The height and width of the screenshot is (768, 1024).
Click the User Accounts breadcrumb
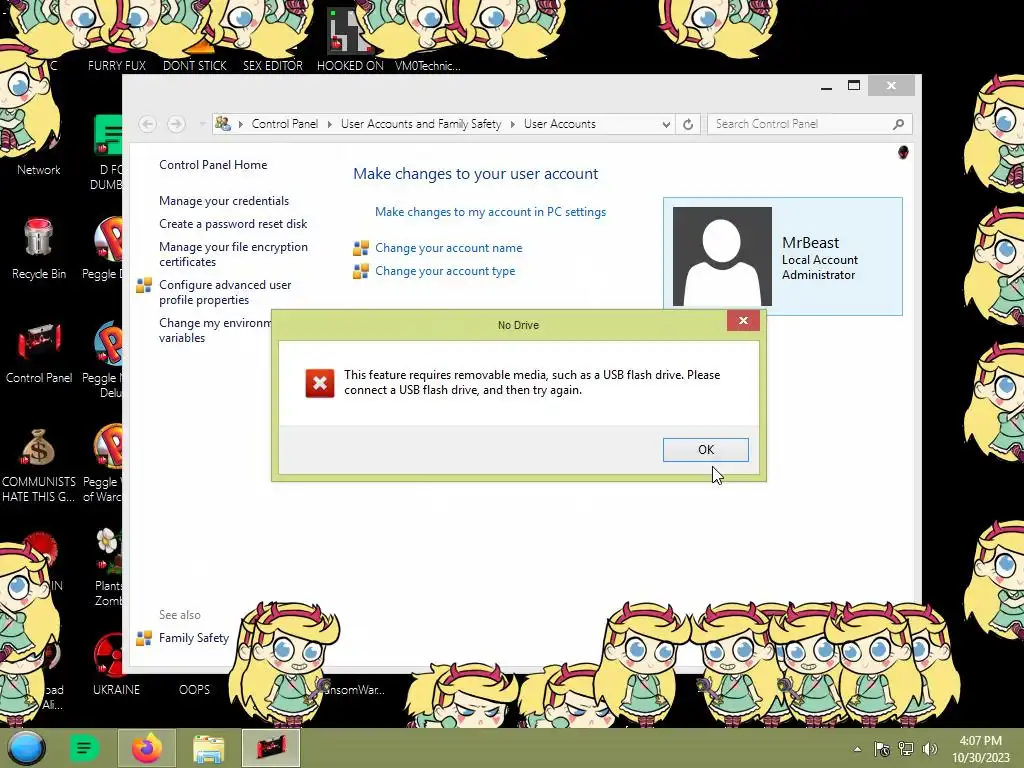click(x=560, y=124)
